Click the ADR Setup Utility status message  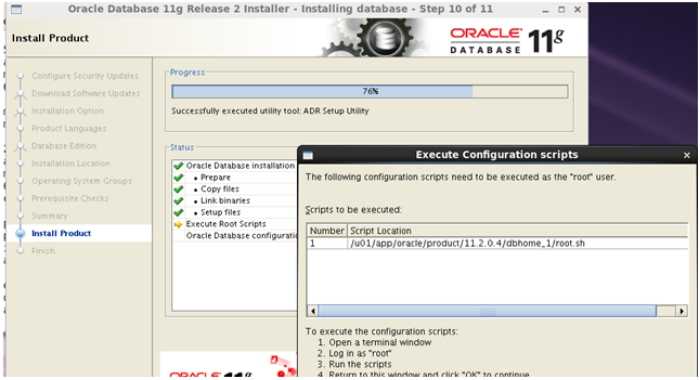point(270,111)
